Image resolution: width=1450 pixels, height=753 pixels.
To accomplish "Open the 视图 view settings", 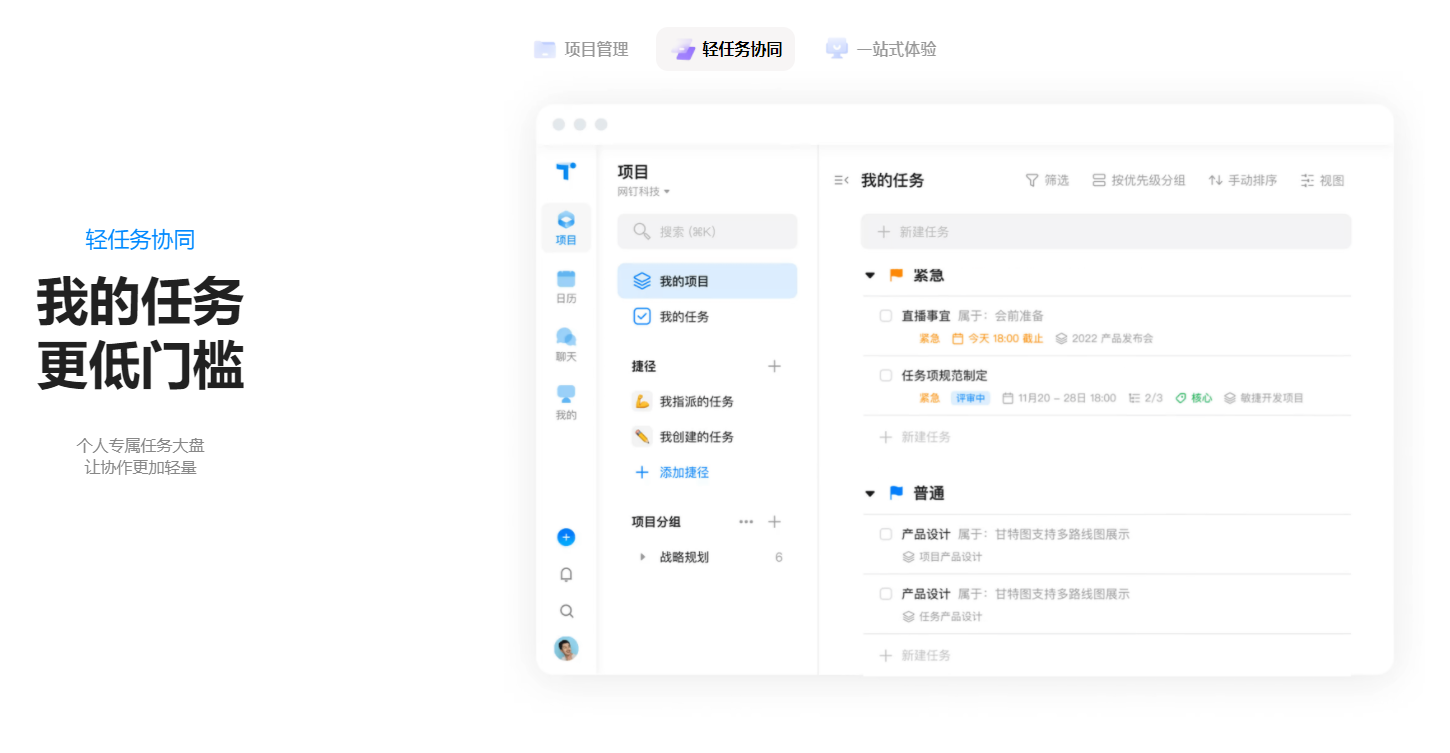I will (x=1322, y=180).
